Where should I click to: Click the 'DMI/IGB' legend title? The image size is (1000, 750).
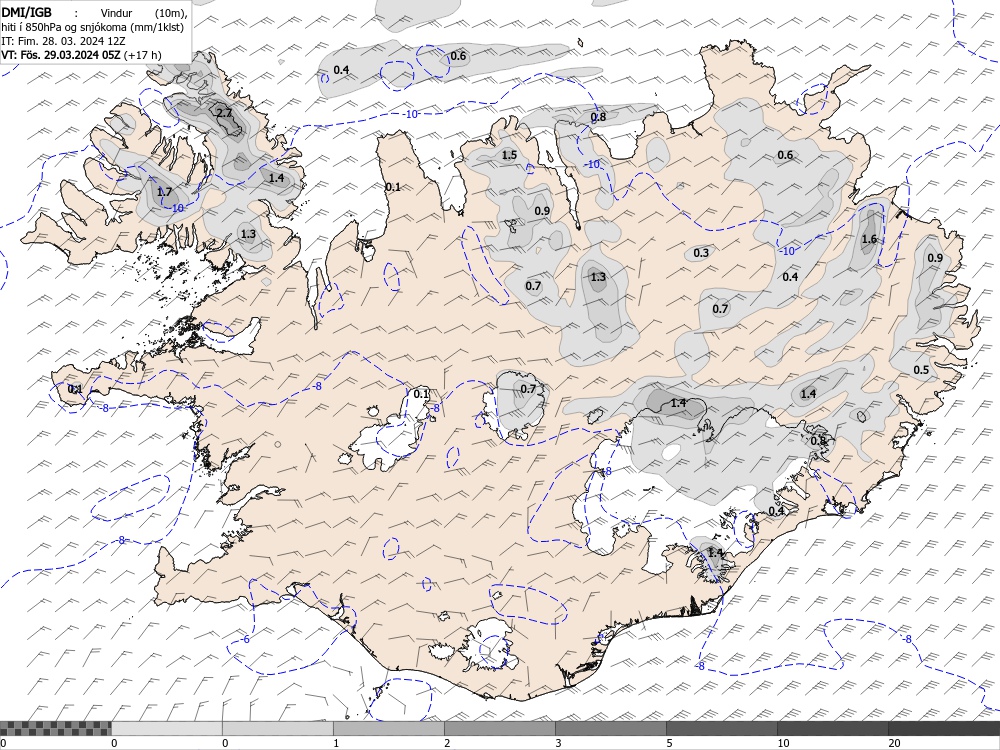point(27,11)
